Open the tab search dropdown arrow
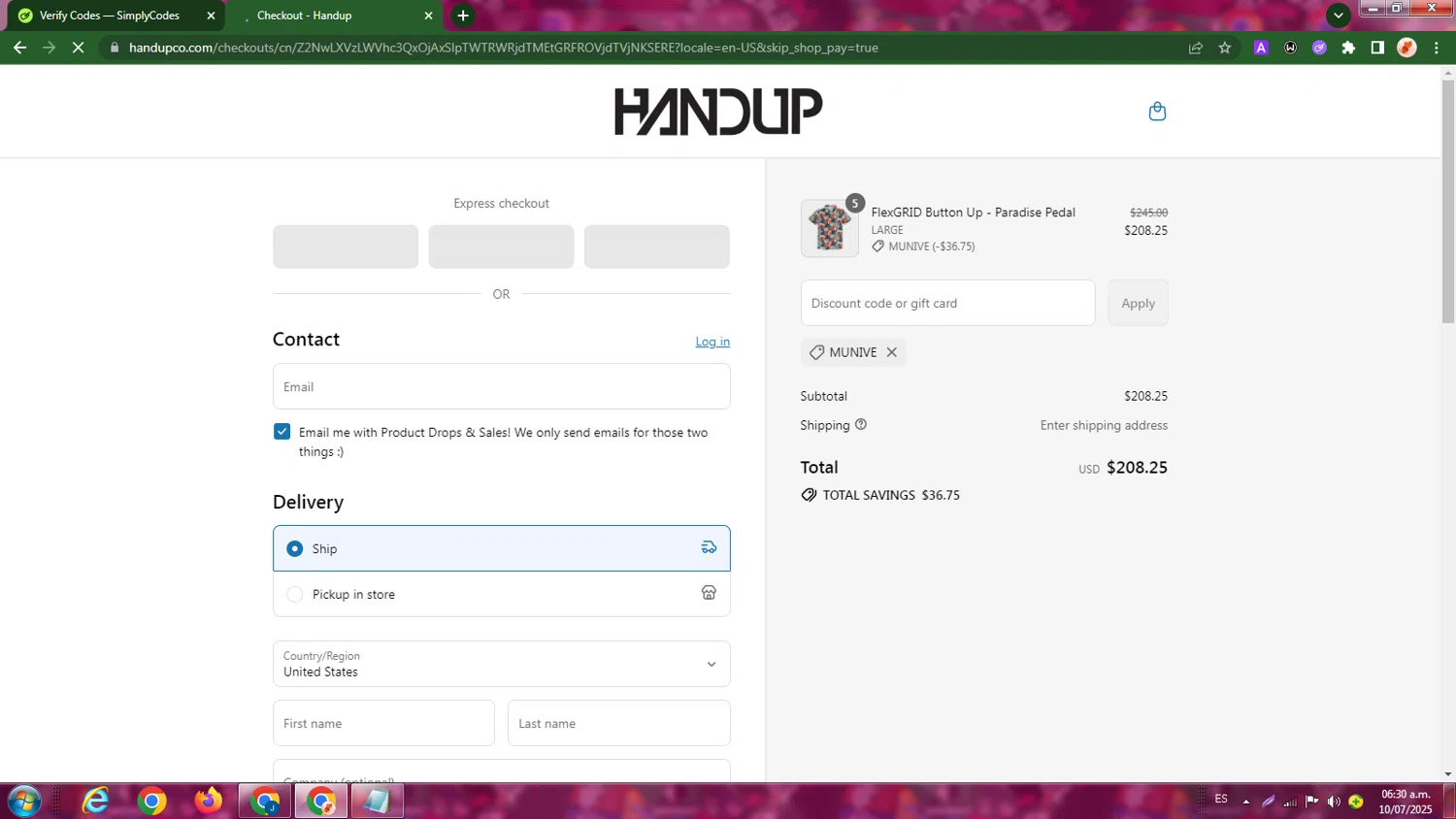Screen dimensions: 1456x819 [x=1339, y=16]
